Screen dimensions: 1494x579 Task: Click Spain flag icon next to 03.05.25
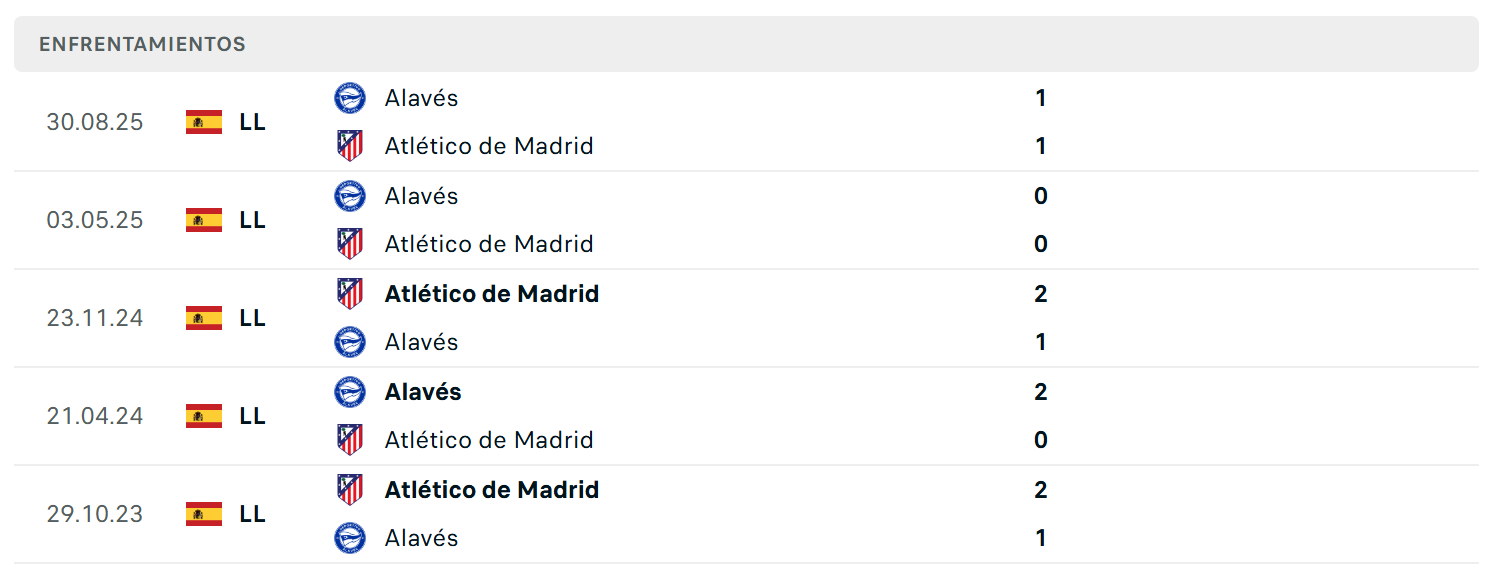[204, 220]
